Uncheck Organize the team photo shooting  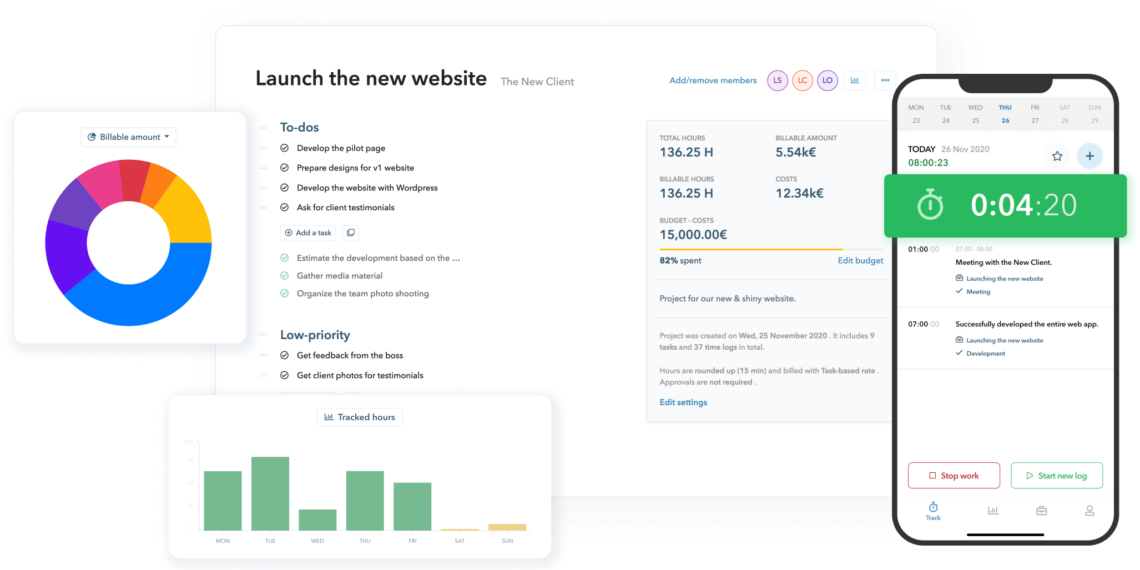pos(284,294)
